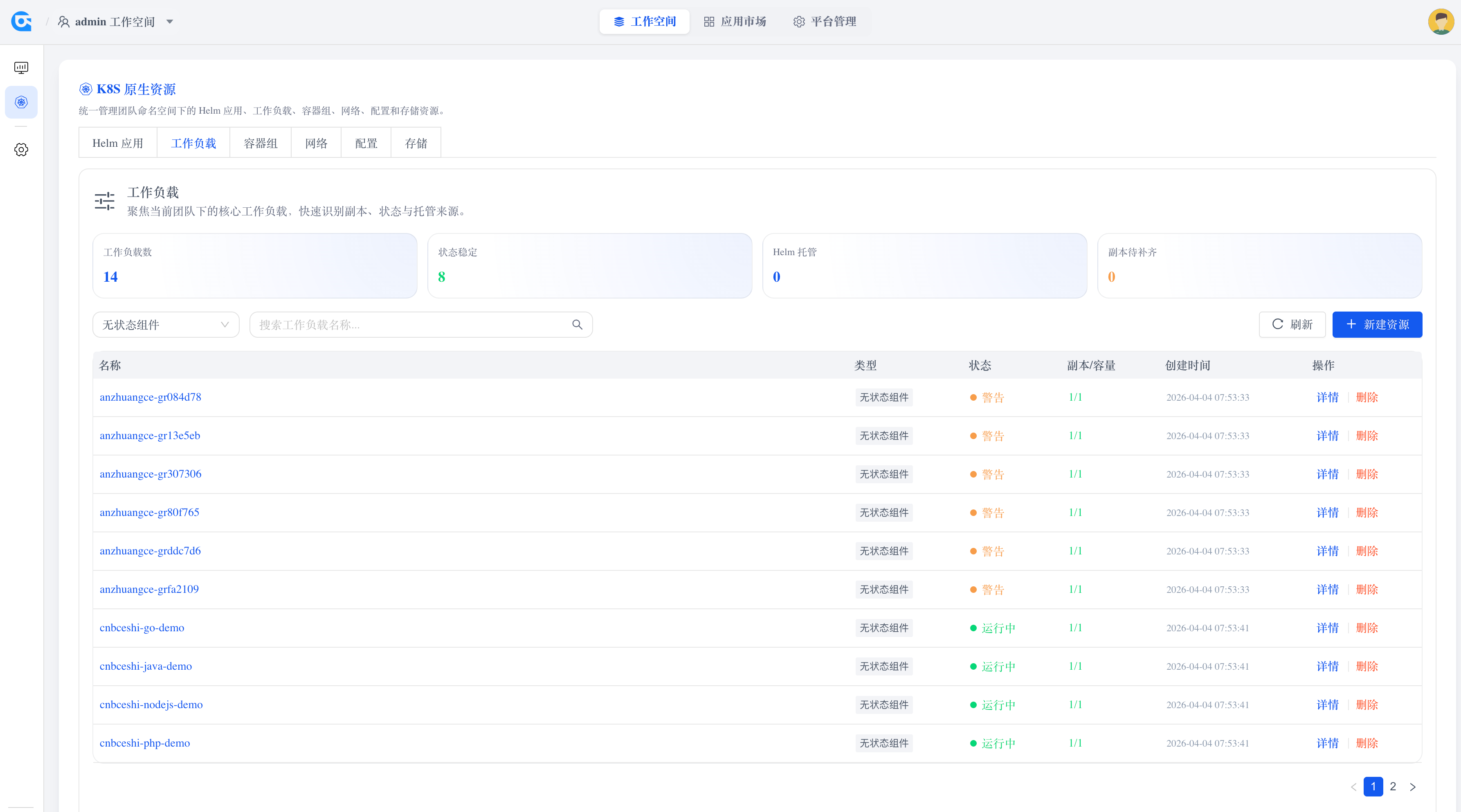Switch to the 容器组 tab
This screenshot has height=812, width=1461.
point(260,142)
